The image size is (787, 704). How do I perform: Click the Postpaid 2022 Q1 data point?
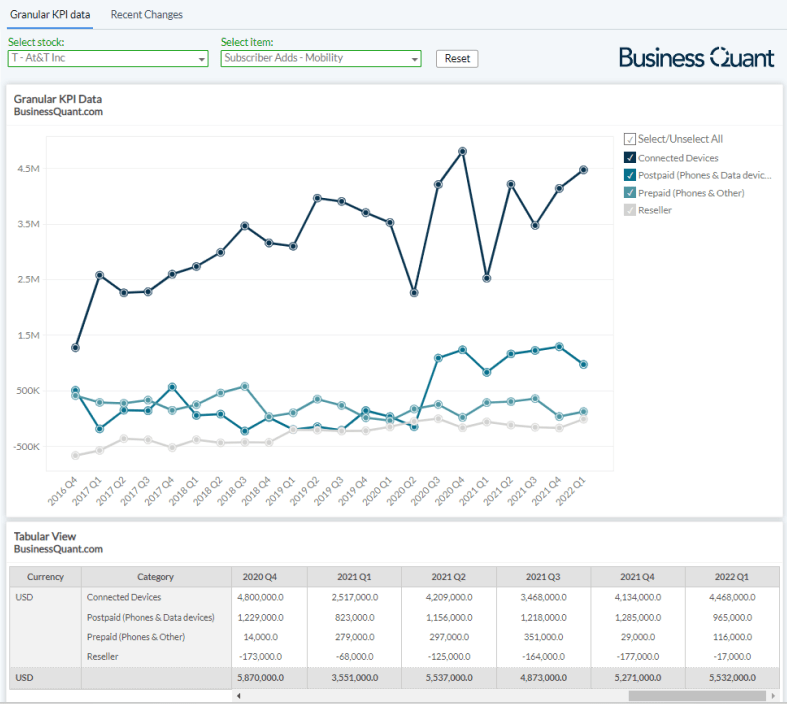pos(583,364)
